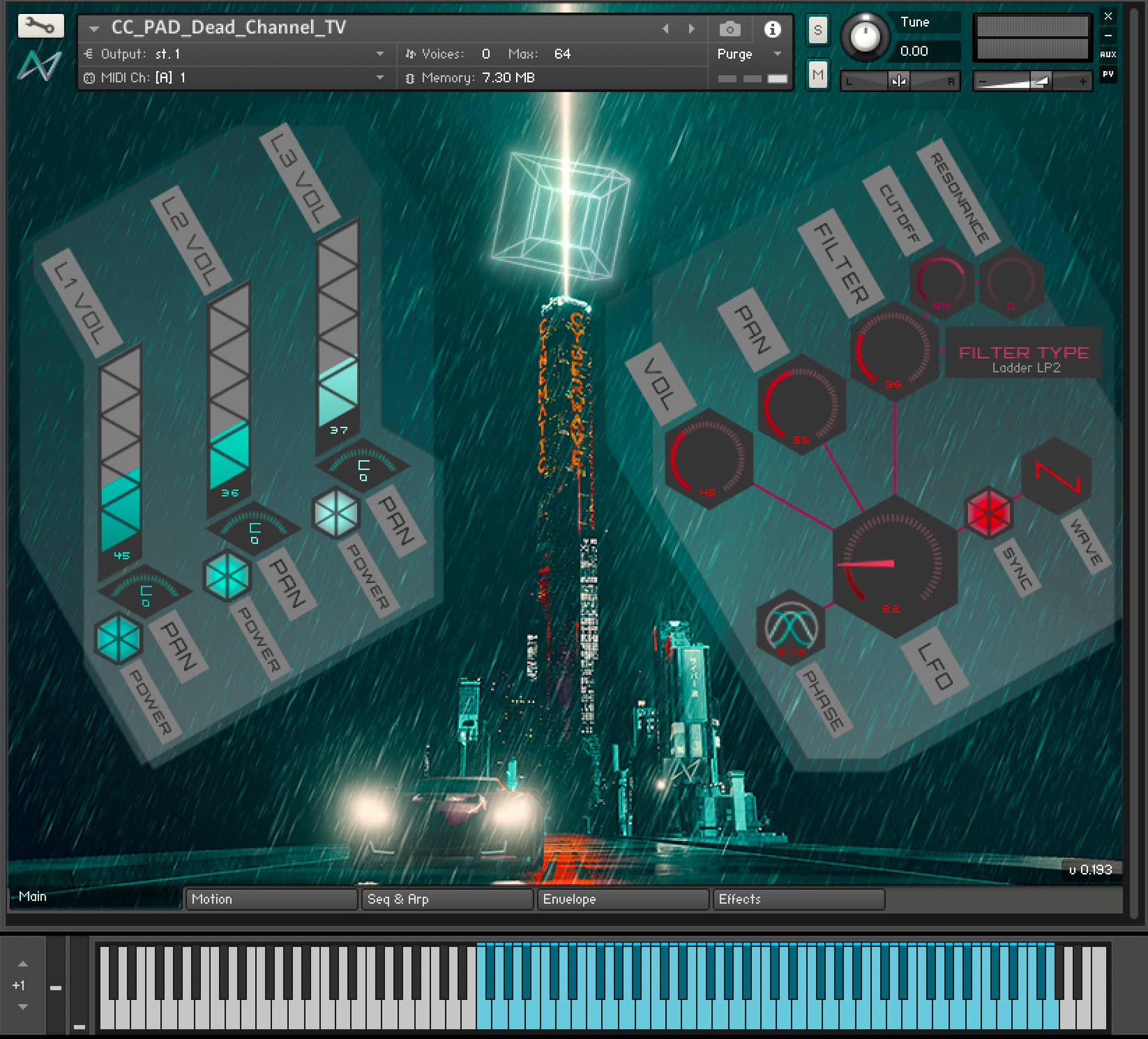Click the LFO VOL amount knob

click(x=709, y=459)
